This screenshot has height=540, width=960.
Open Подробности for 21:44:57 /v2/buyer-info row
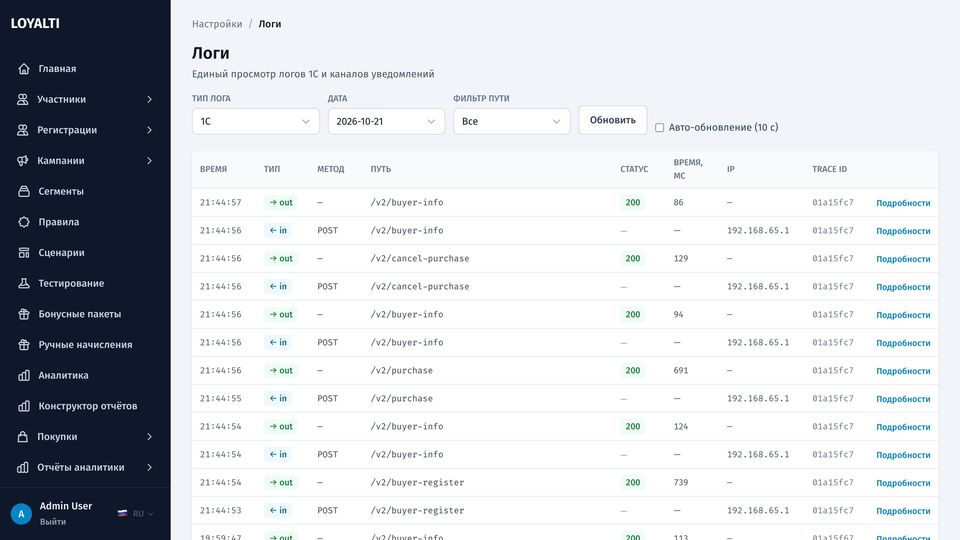click(903, 203)
